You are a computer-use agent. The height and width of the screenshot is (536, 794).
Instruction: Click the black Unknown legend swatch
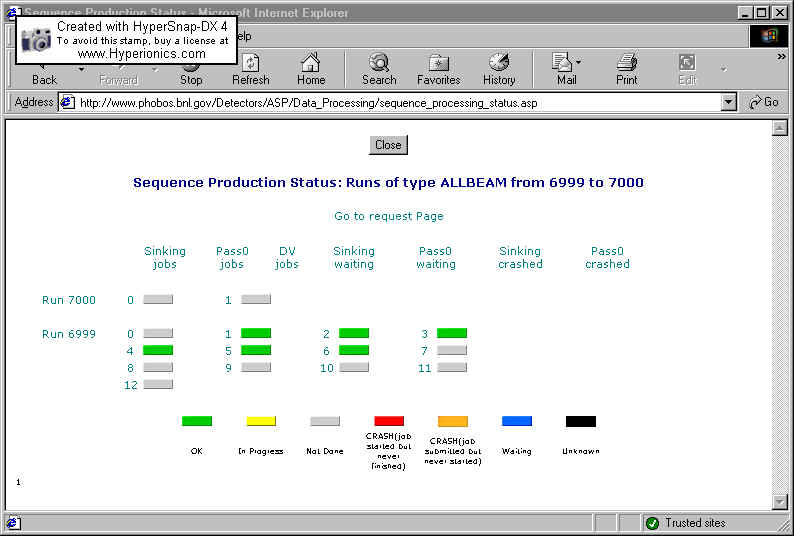[581, 421]
